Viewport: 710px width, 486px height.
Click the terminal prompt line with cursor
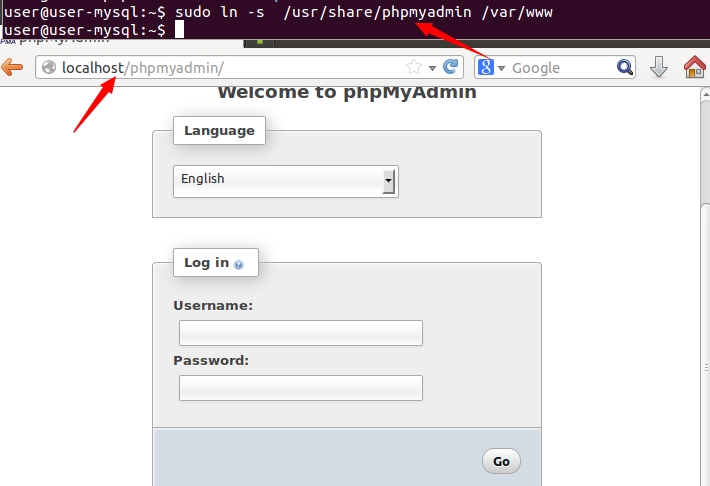click(x=93, y=30)
